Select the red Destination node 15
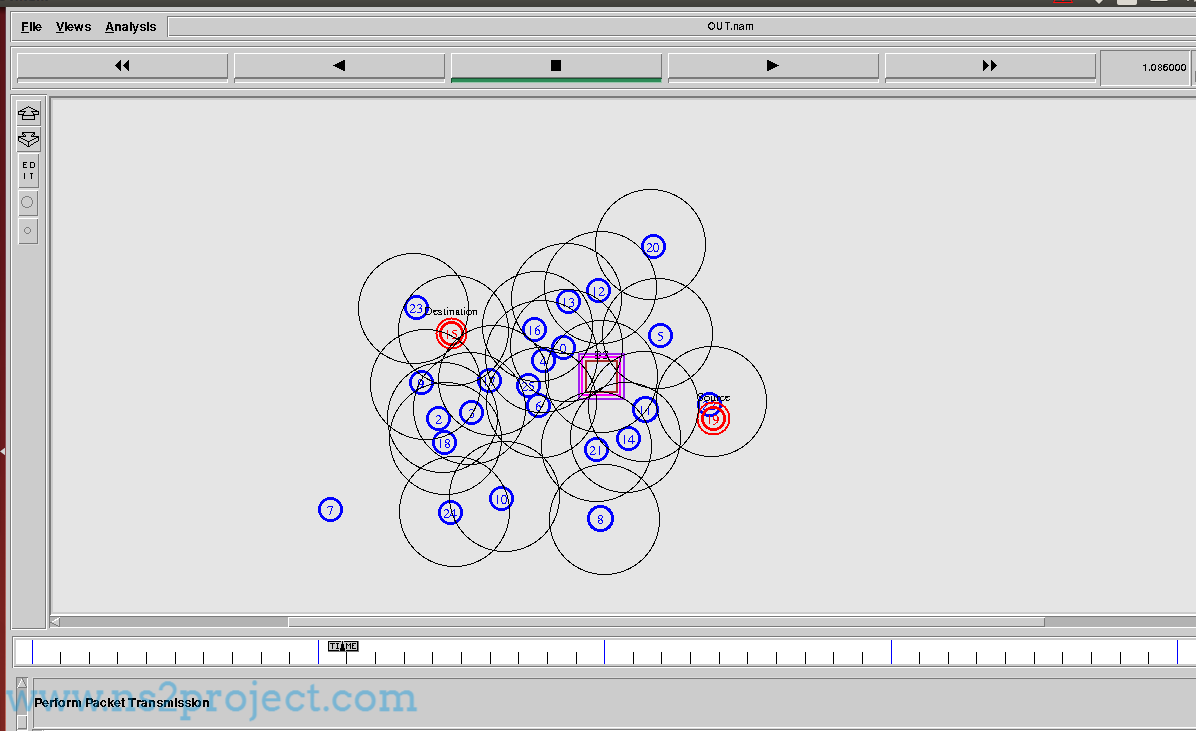This screenshot has height=731, width=1196. point(451,334)
